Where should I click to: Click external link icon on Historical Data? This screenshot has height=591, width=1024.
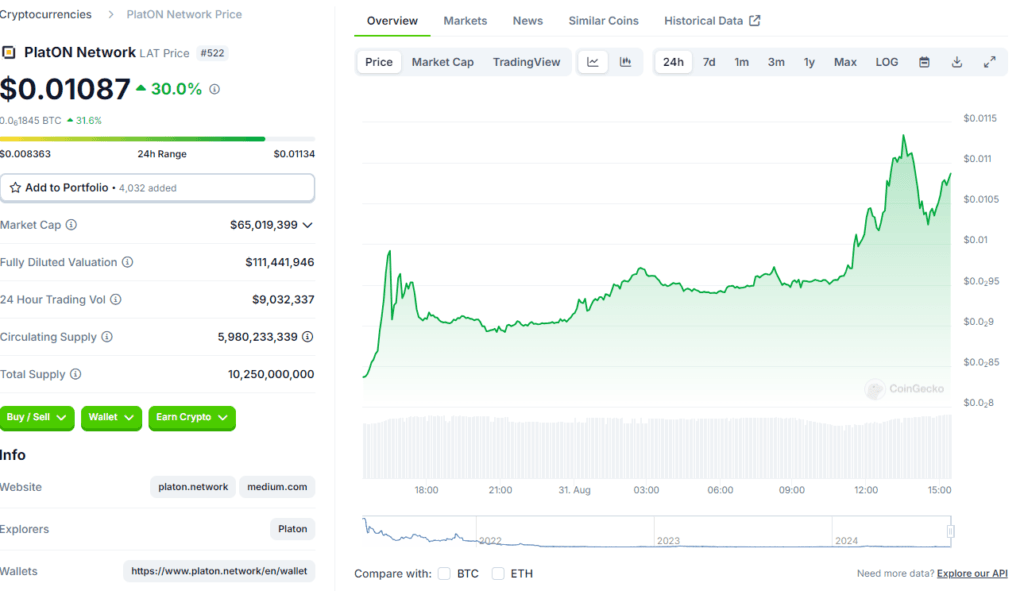click(x=754, y=21)
